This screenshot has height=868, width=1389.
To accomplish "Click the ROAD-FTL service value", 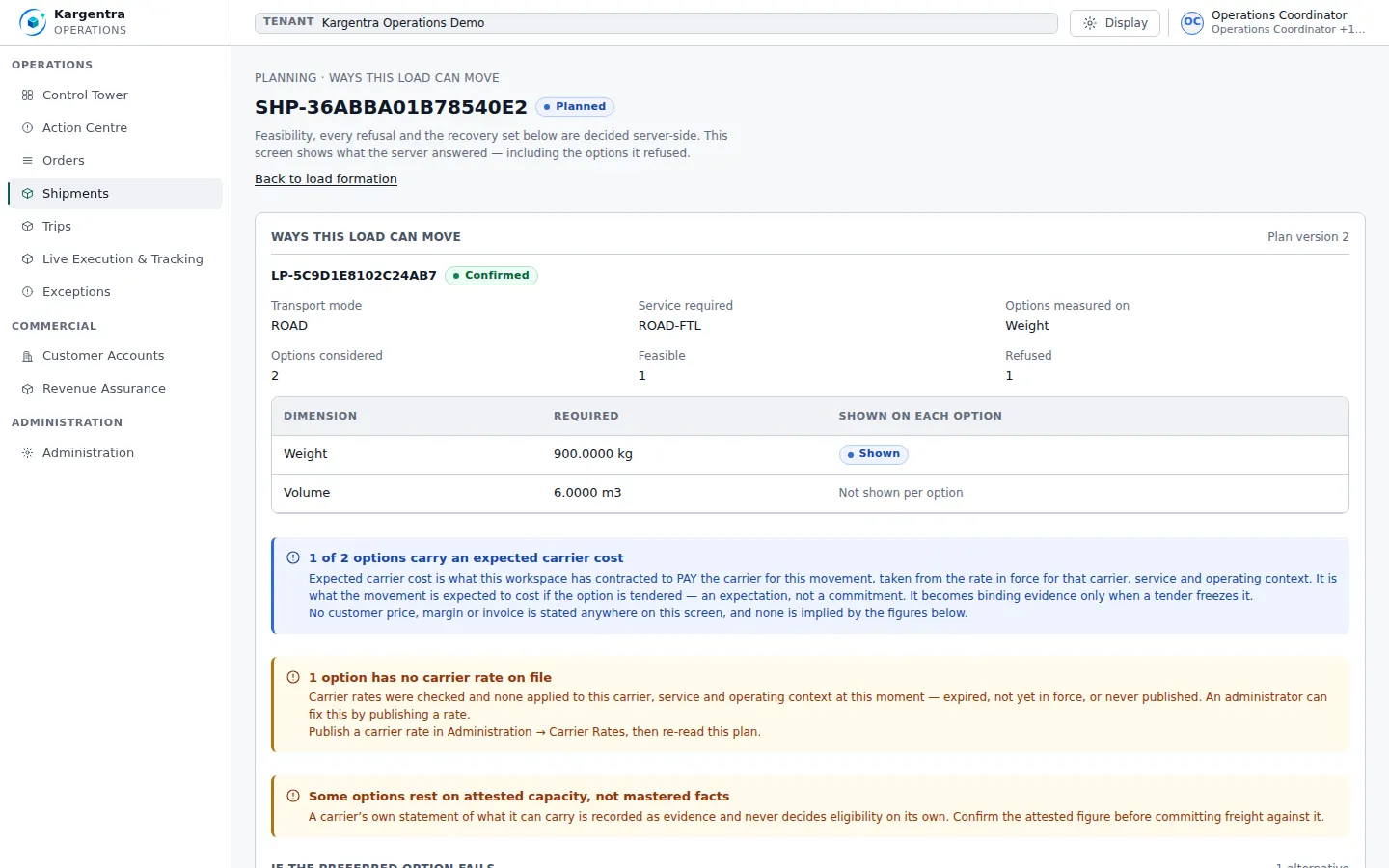I will tap(669, 326).
